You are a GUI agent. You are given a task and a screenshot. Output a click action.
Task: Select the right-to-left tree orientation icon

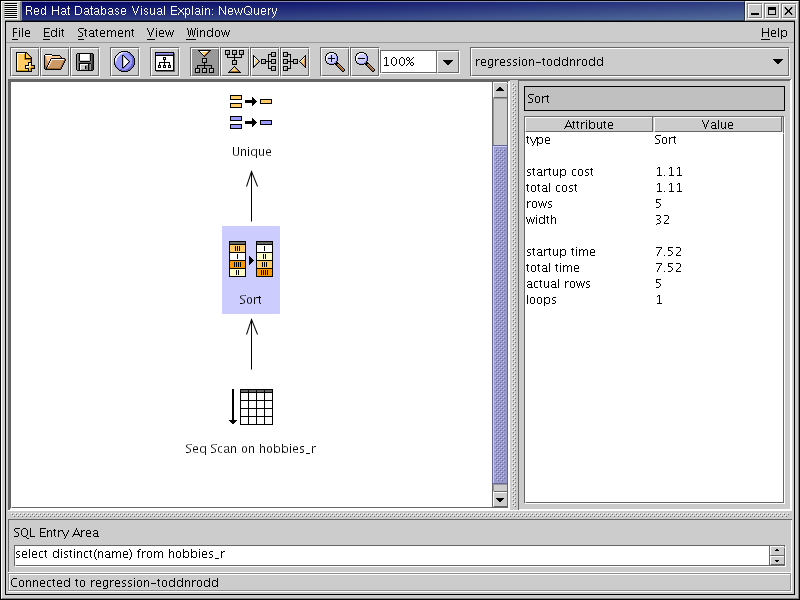point(295,62)
